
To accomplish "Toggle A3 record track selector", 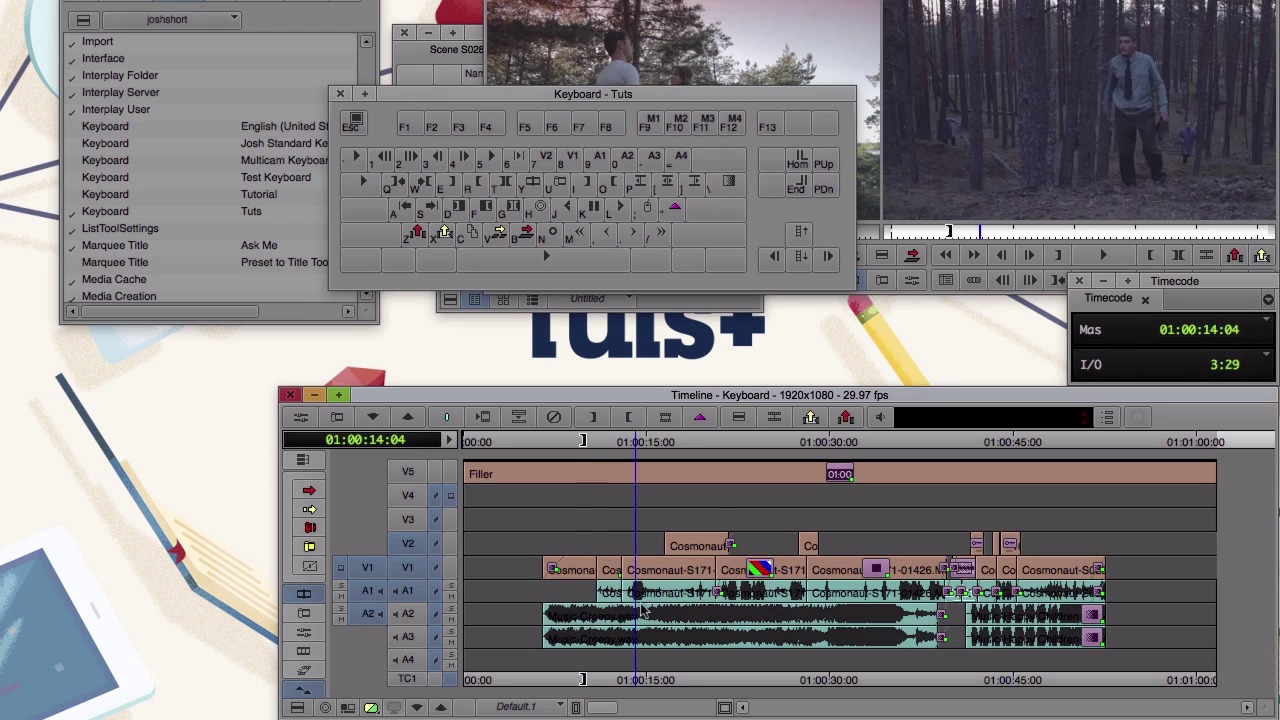I will pyautogui.click(x=408, y=636).
